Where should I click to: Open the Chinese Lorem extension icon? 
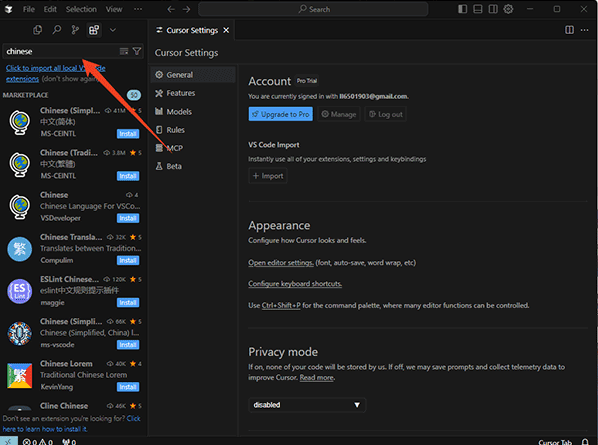click(x=19, y=376)
